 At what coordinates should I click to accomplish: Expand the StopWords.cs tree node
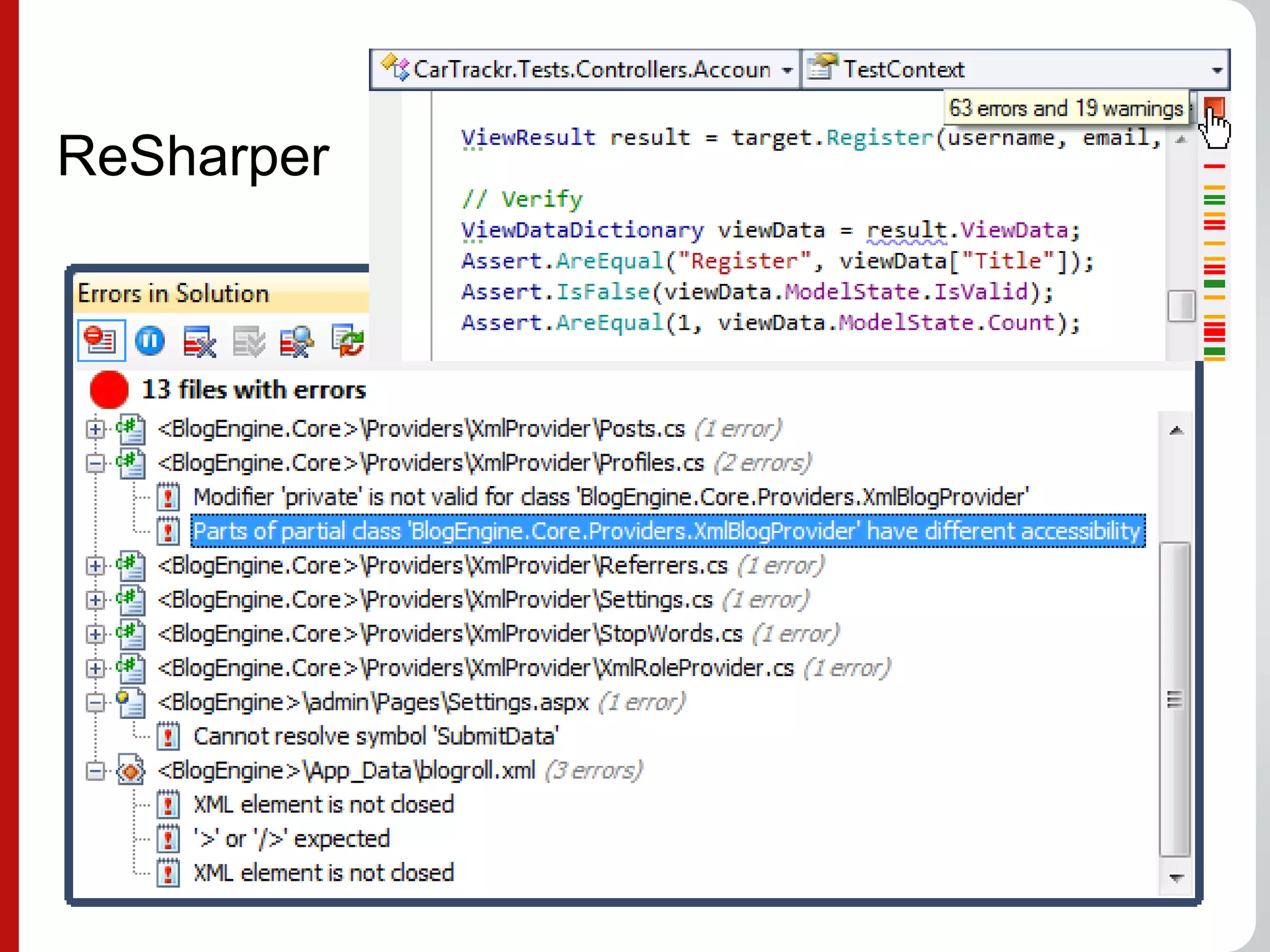[95, 633]
